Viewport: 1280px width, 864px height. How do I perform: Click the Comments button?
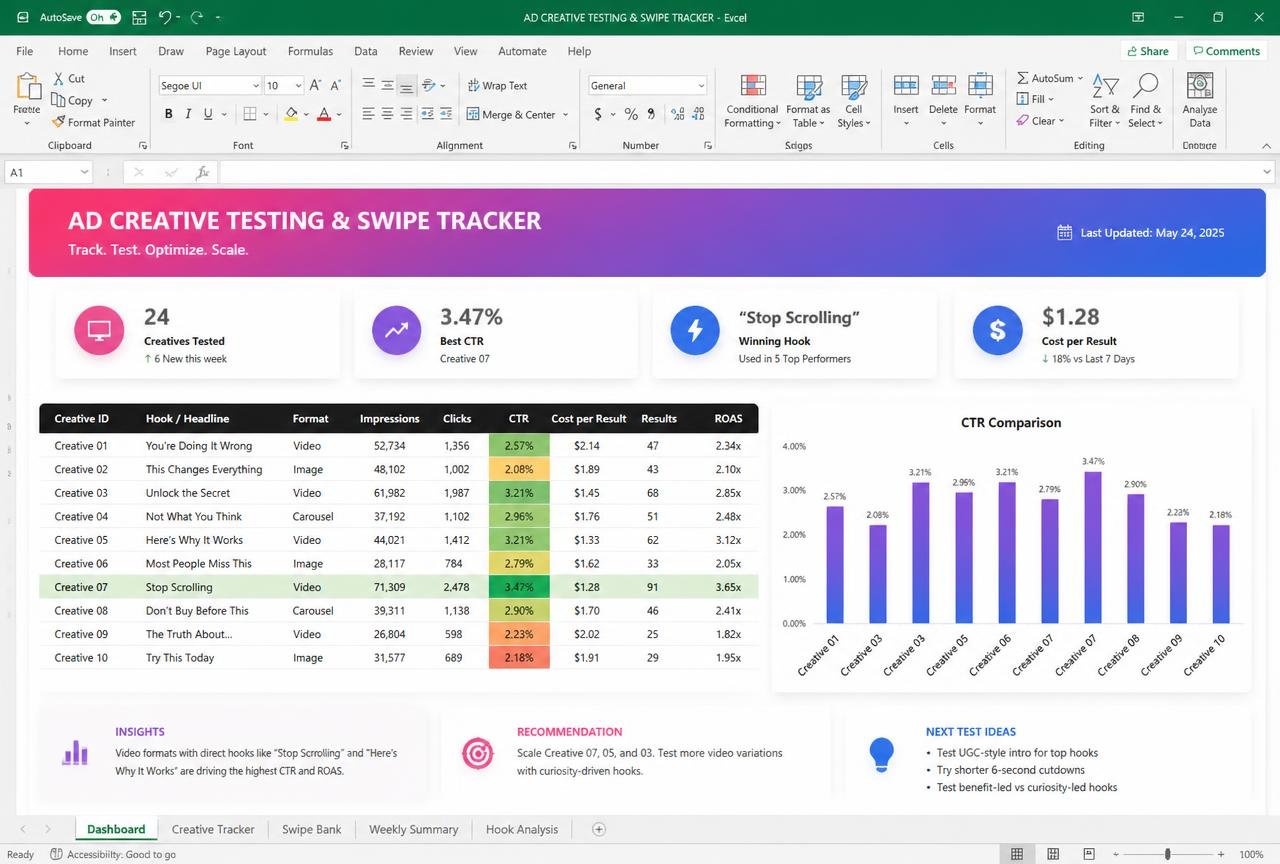[1225, 51]
